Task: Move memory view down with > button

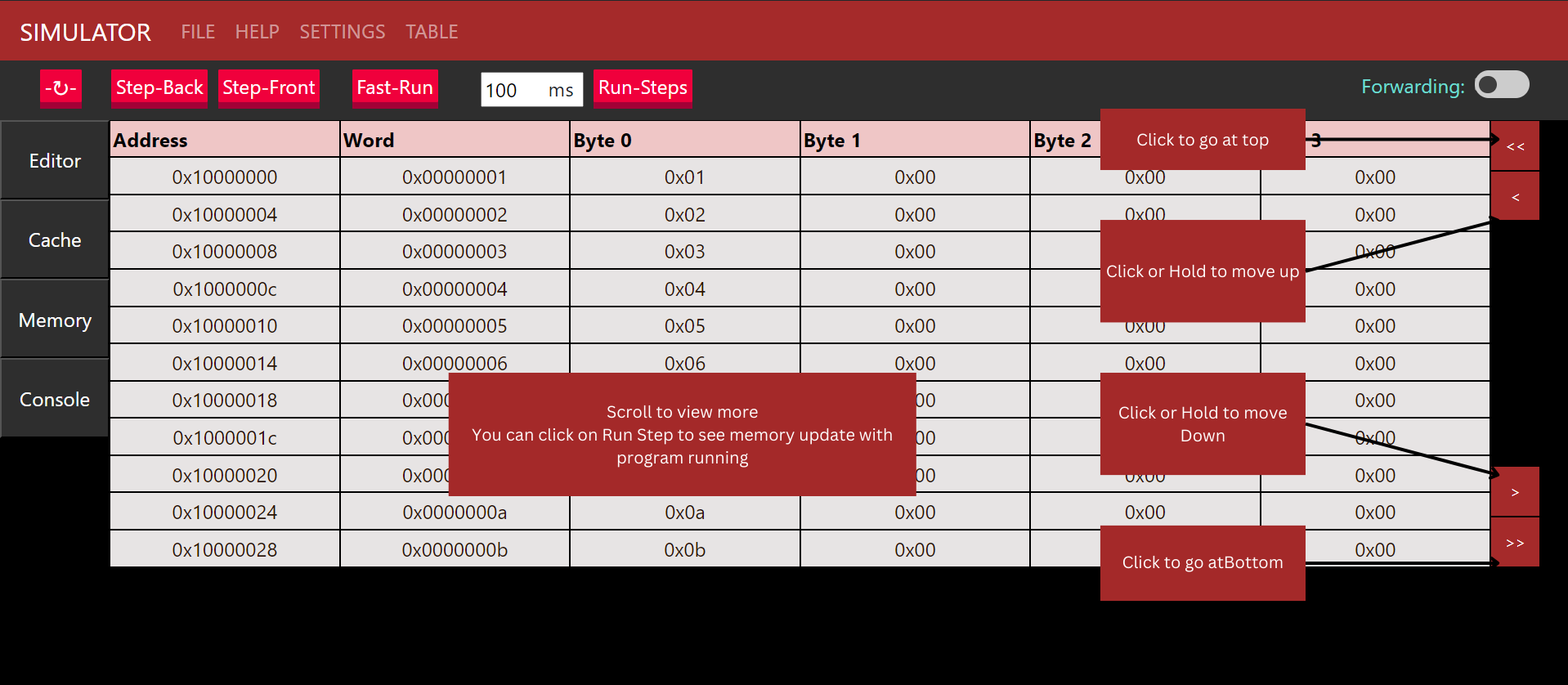Action: pos(1515,492)
